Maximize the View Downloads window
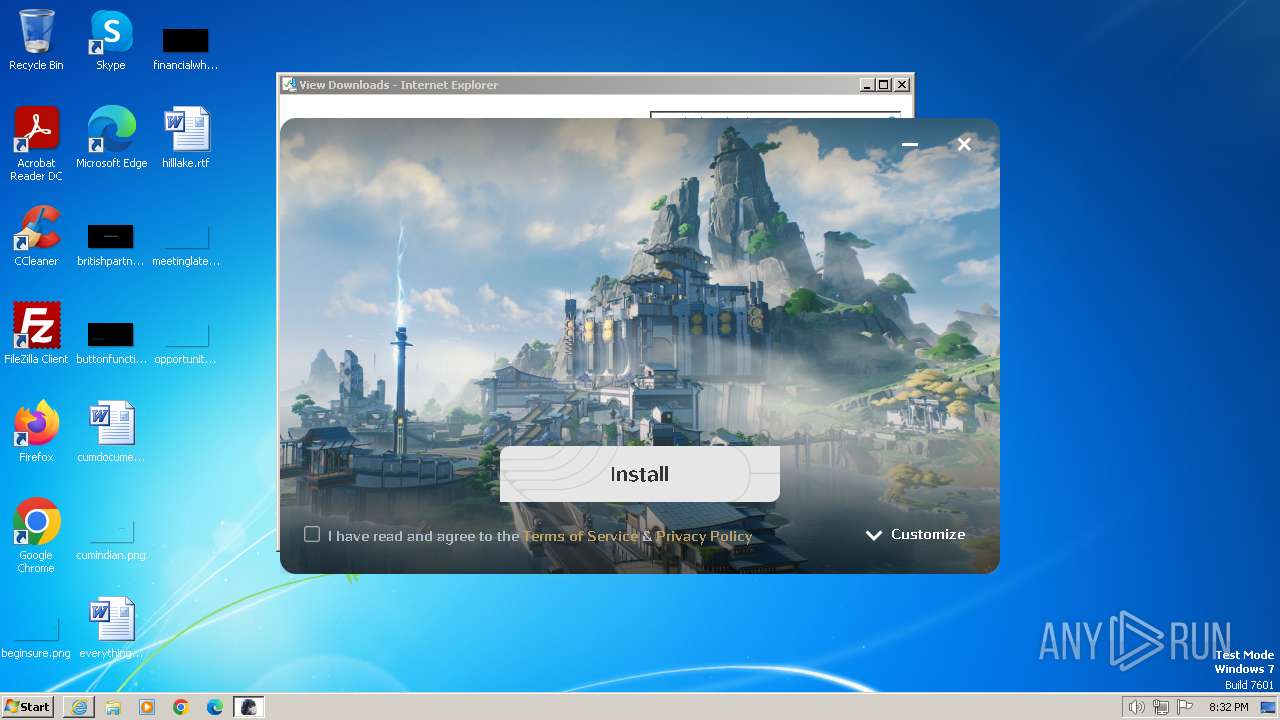 (884, 85)
